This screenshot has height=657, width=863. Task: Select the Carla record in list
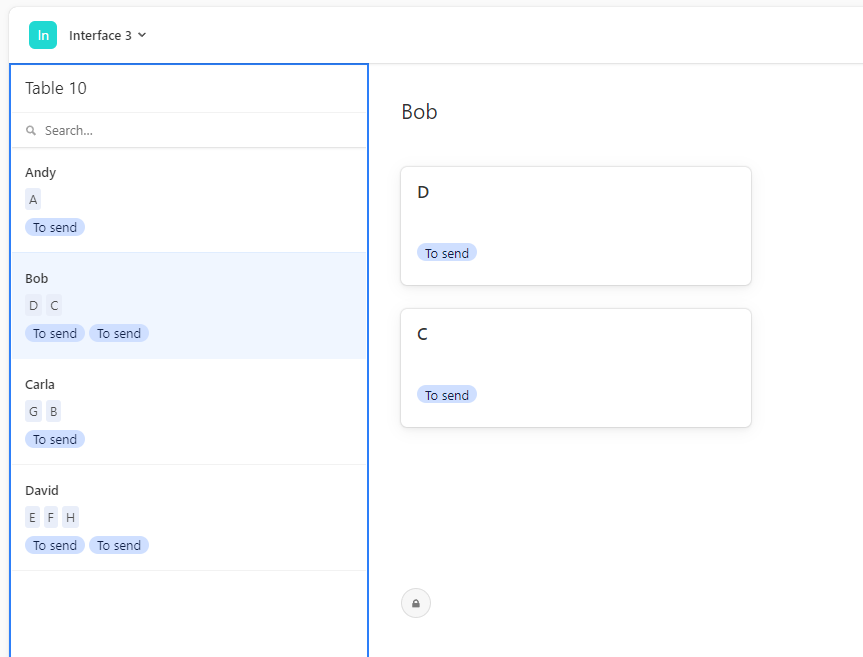pyautogui.click(x=189, y=412)
